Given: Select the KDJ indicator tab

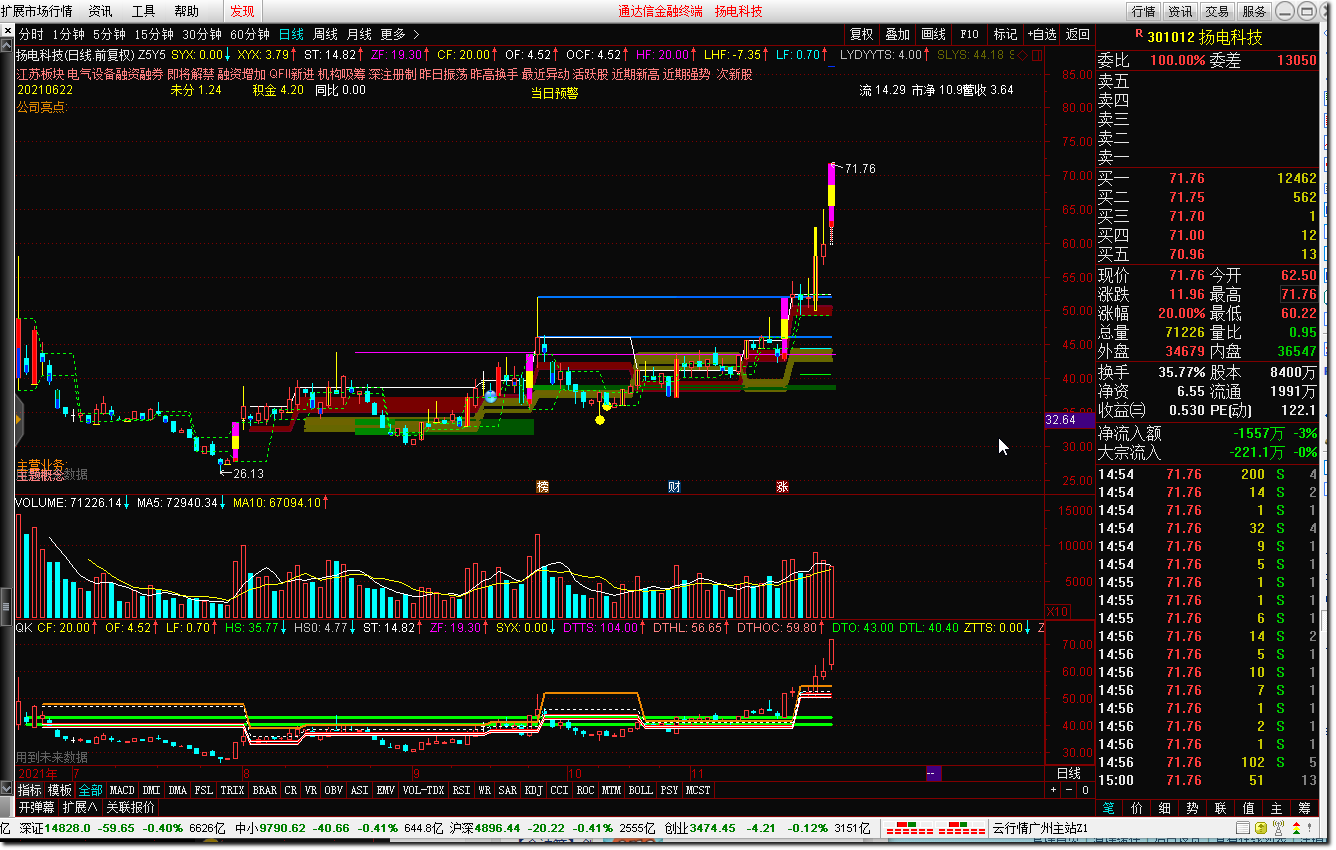Looking at the screenshot, I should coord(534,790).
